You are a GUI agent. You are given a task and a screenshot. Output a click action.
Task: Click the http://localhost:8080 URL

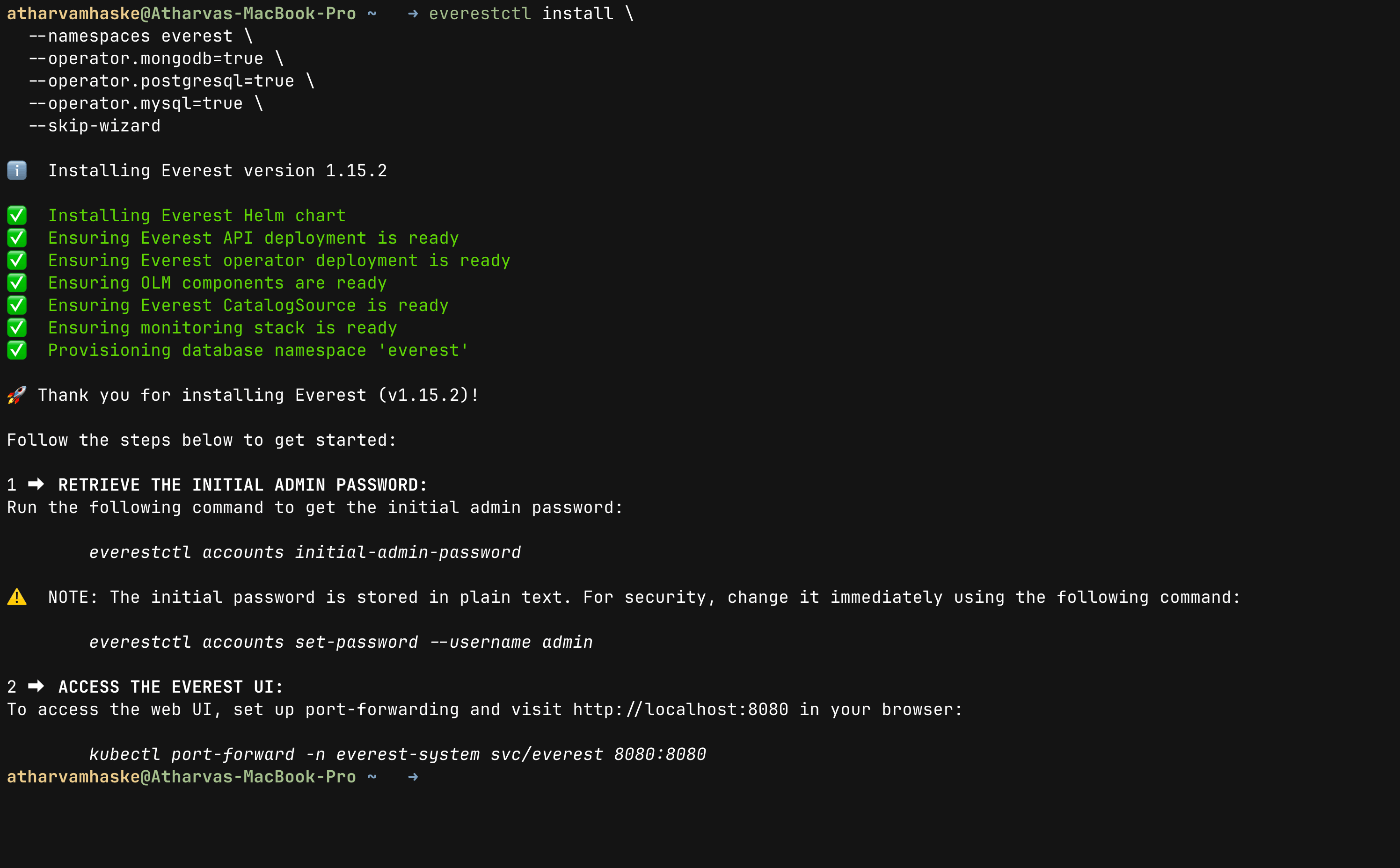[x=680, y=709]
